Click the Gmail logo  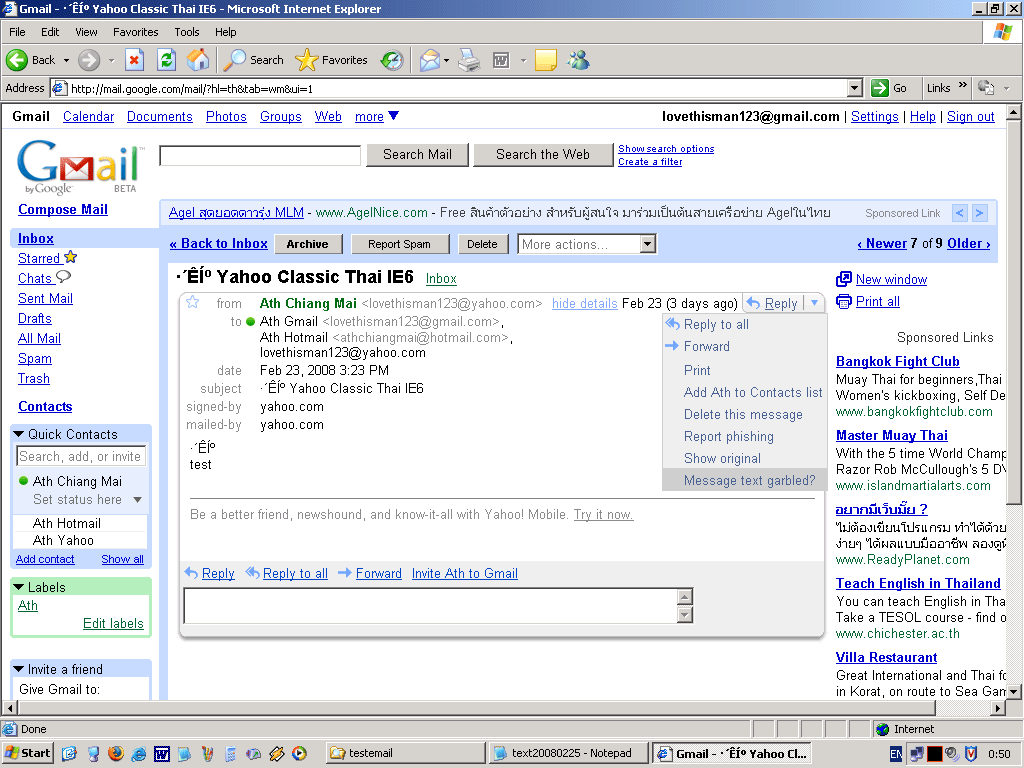pos(78,166)
